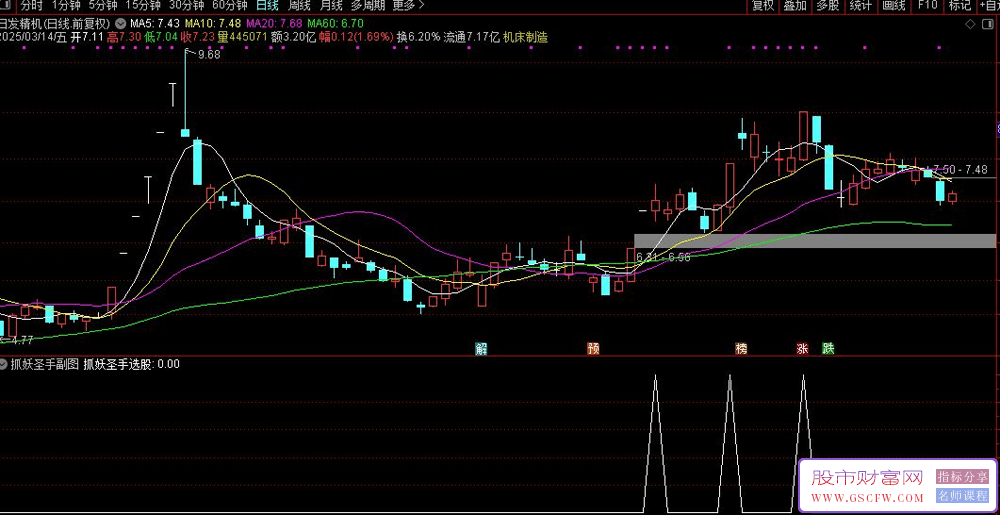Click the 统计 statistics button
The height and width of the screenshot is (515, 1000).
tap(860, 6)
